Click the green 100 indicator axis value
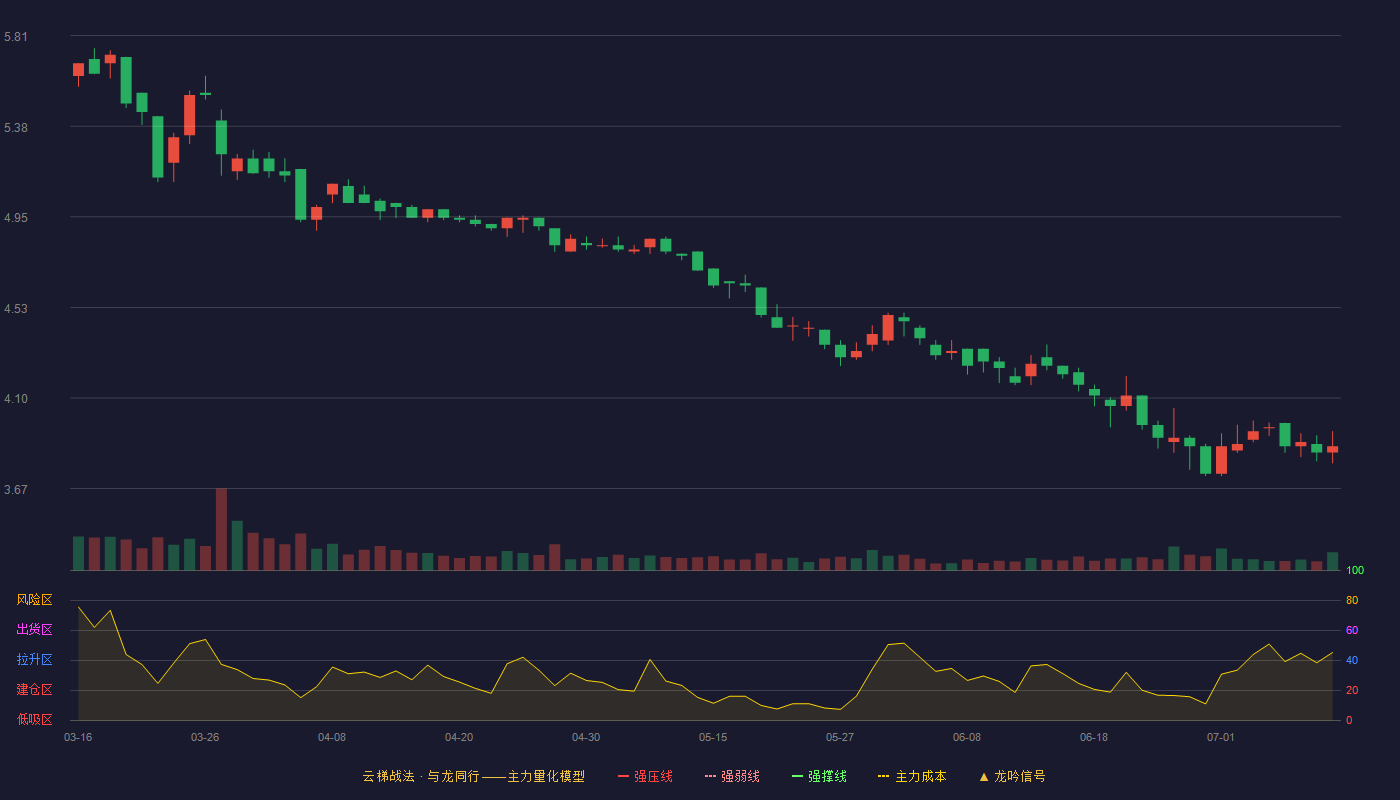 [x=1355, y=570]
